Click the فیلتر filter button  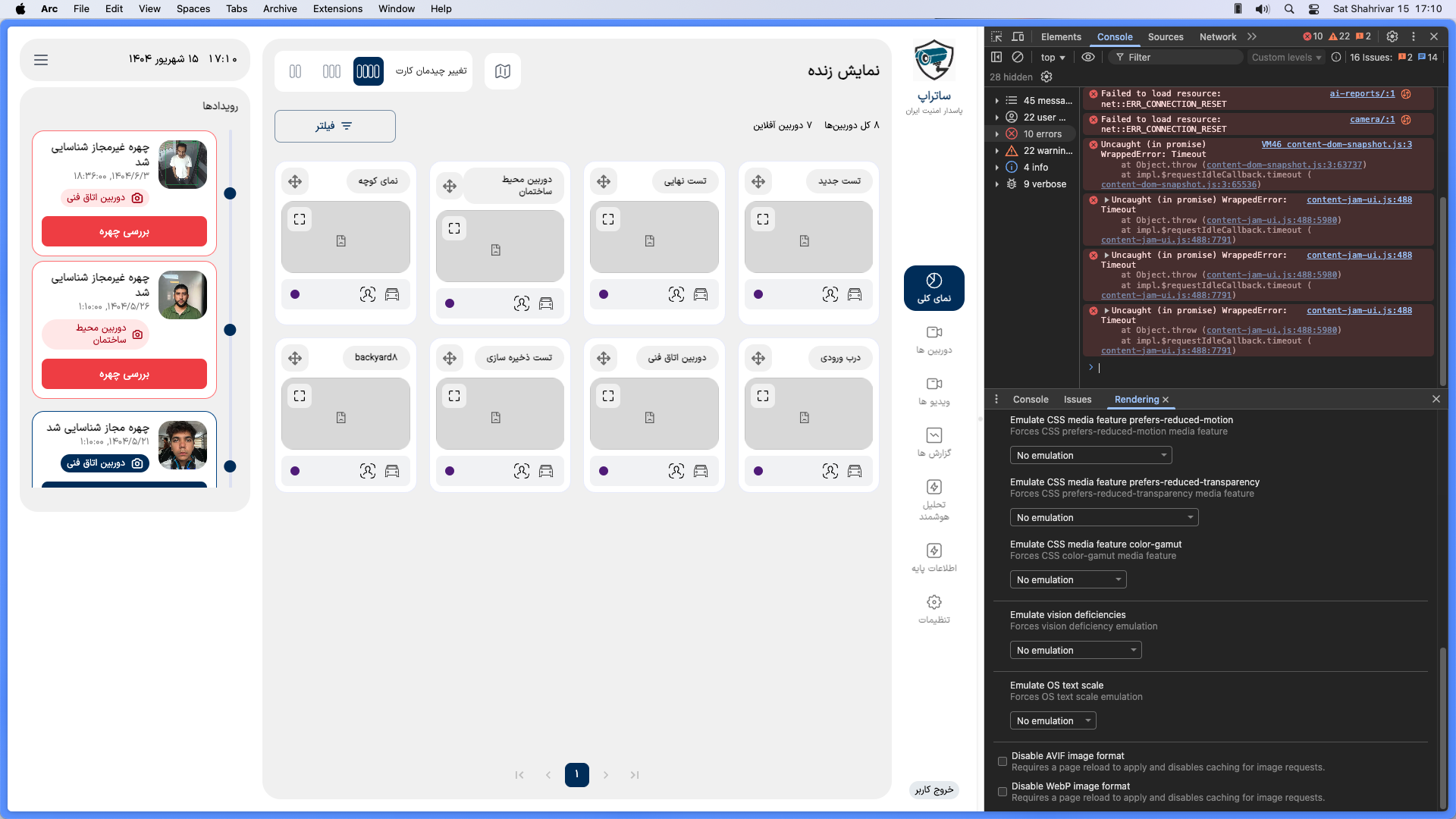[334, 126]
